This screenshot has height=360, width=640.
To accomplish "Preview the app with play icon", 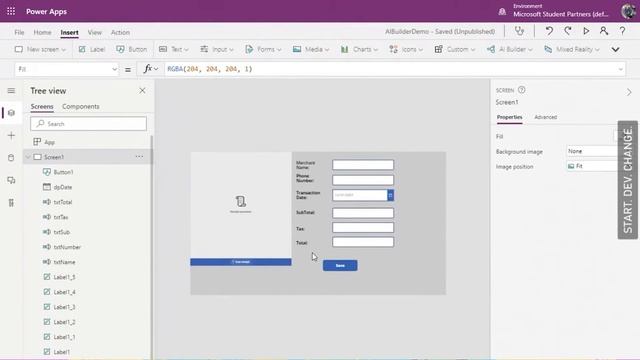I will pyautogui.click(x=586, y=31).
